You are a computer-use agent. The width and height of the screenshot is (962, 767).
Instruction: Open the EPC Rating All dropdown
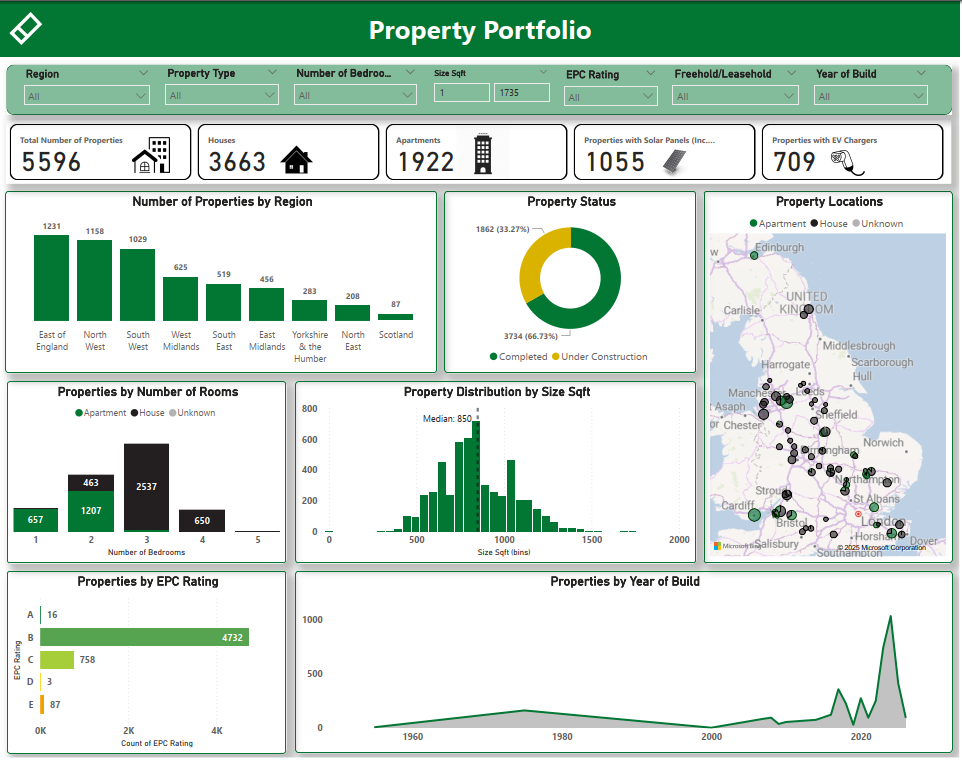point(610,96)
